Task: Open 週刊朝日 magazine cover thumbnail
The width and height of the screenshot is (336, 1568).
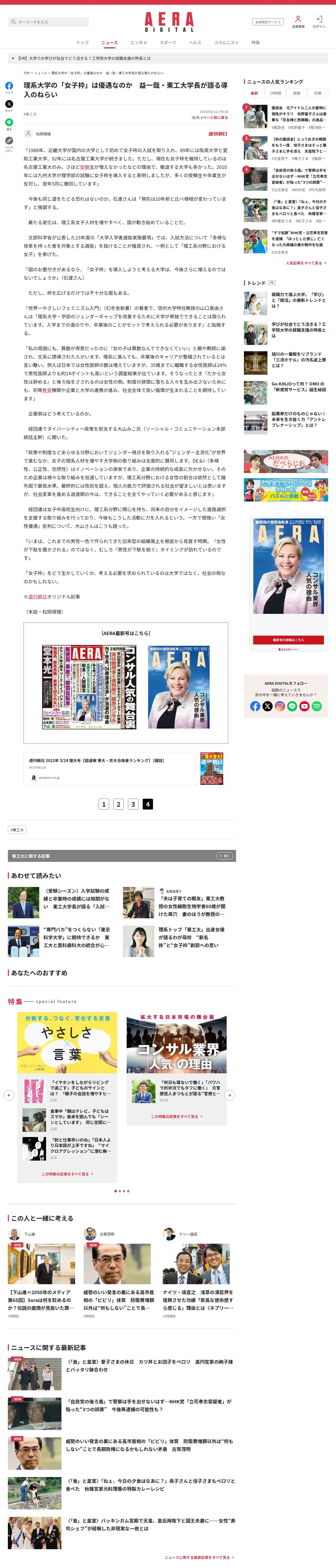Action: coord(212,768)
